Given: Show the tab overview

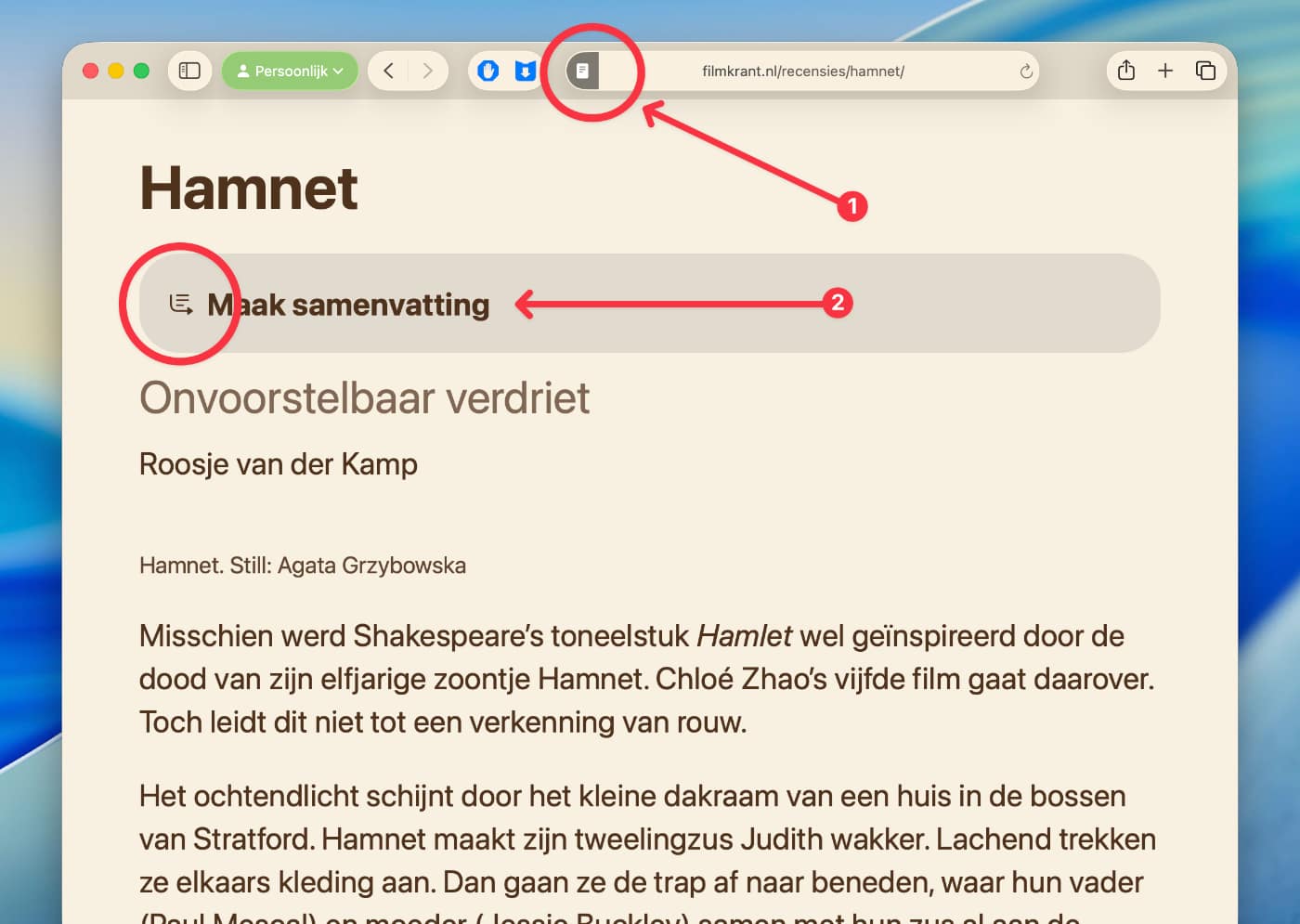Looking at the screenshot, I should [1205, 70].
